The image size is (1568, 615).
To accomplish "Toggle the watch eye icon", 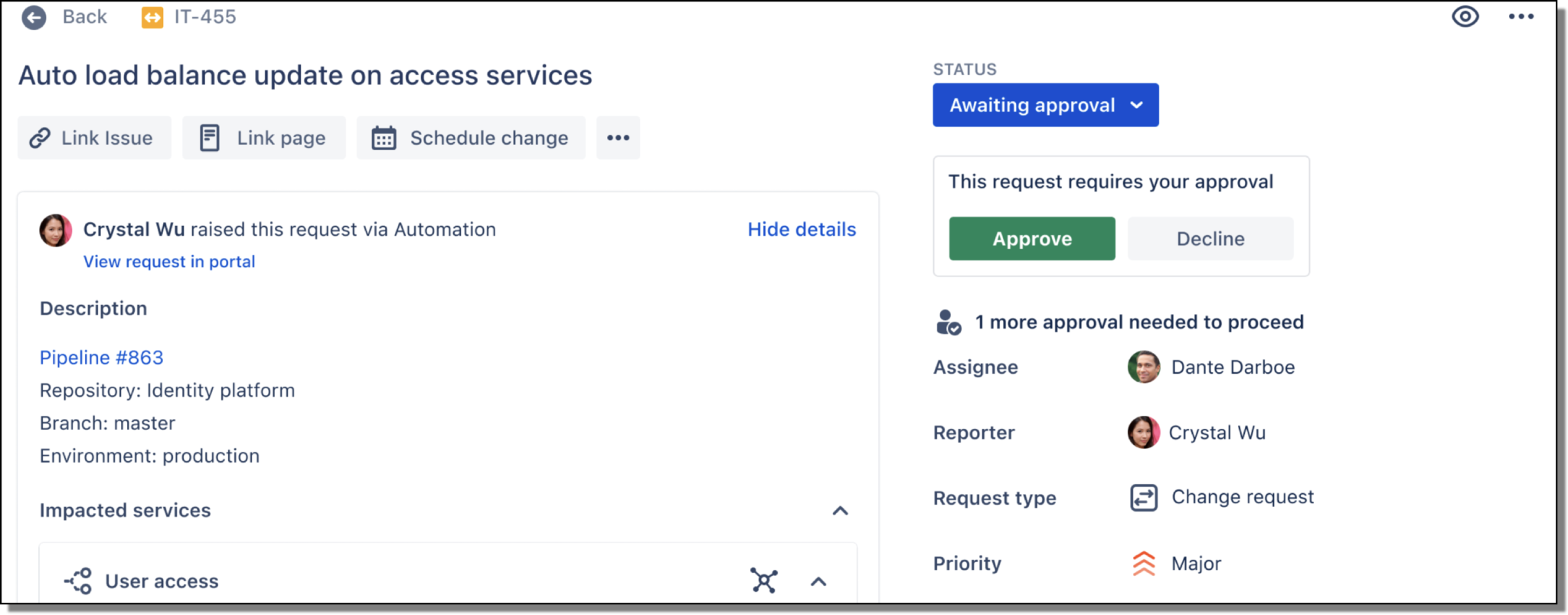I will point(1465,16).
